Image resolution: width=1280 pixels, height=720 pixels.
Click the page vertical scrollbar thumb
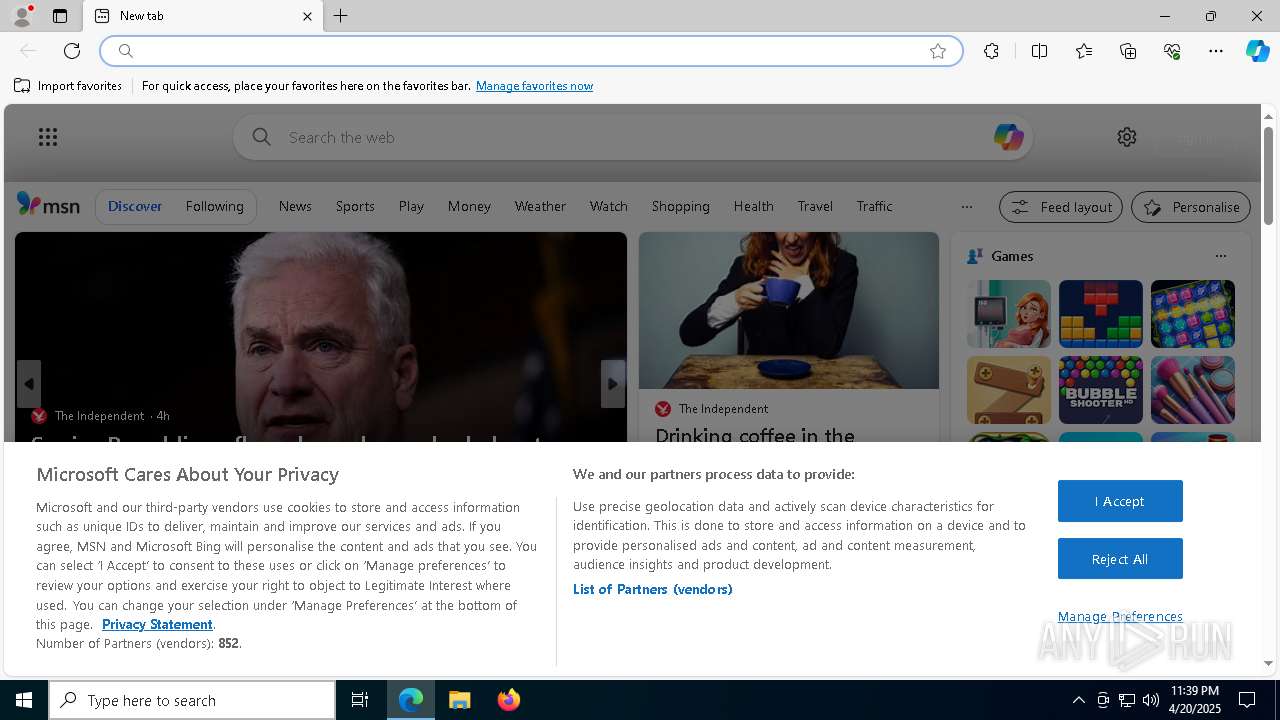tap(1268, 175)
